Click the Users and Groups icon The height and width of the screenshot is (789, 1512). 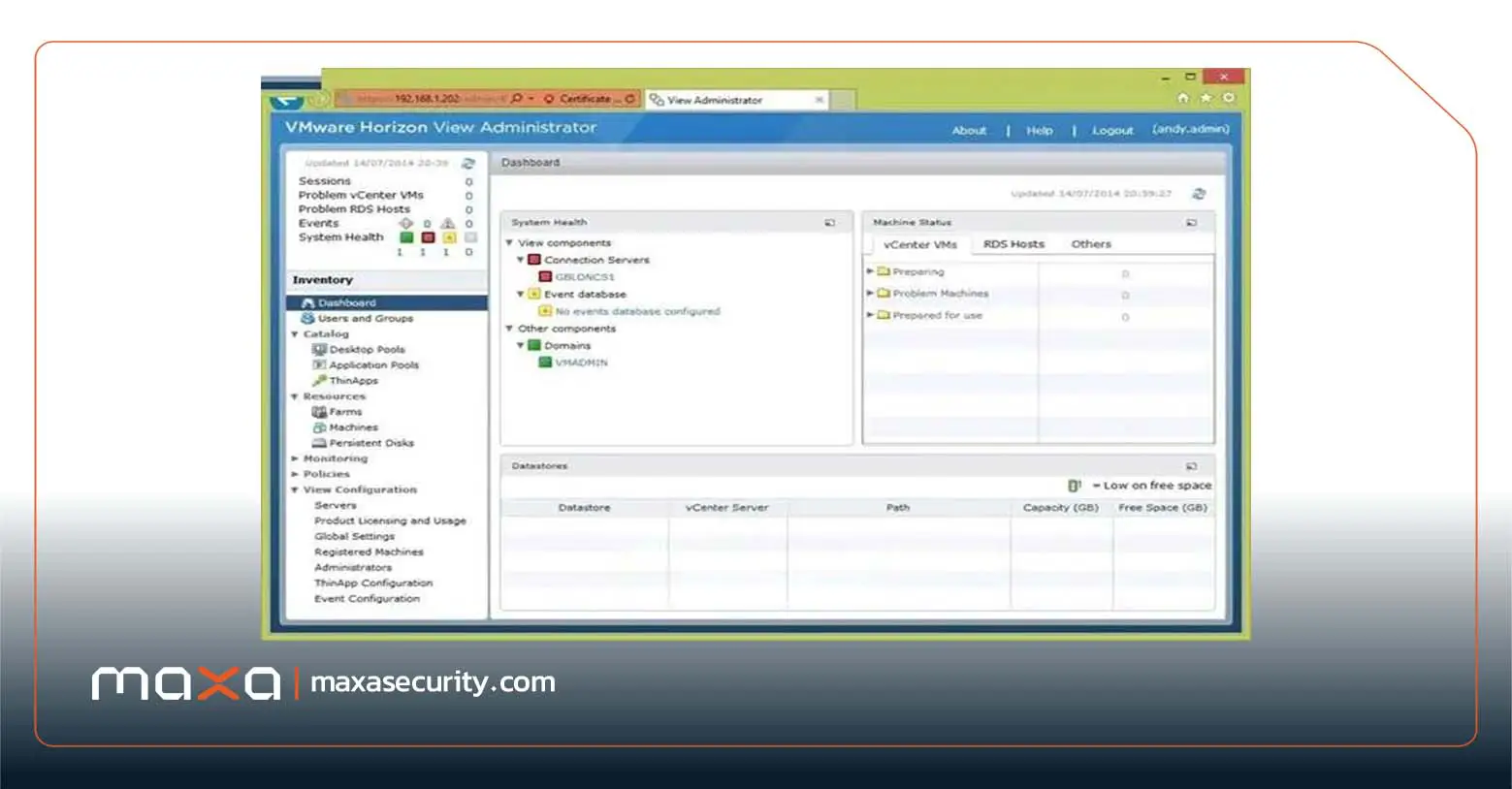pos(308,318)
